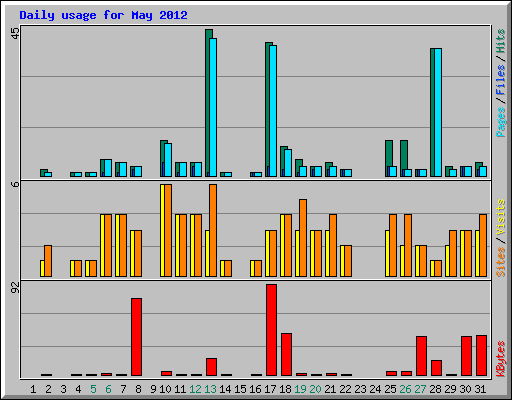Click the 'KBytes' legend label
The image size is (512, 400).
click(500, 359)
